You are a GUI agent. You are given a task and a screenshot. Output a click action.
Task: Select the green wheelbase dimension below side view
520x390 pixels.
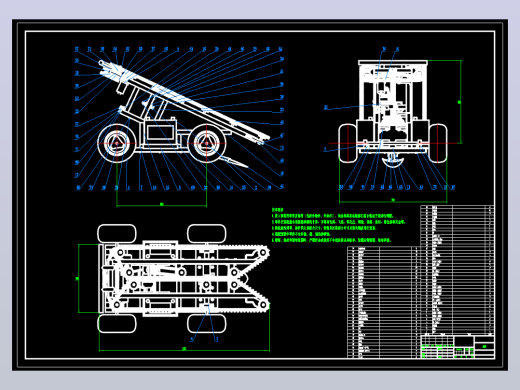pos(162,204)
